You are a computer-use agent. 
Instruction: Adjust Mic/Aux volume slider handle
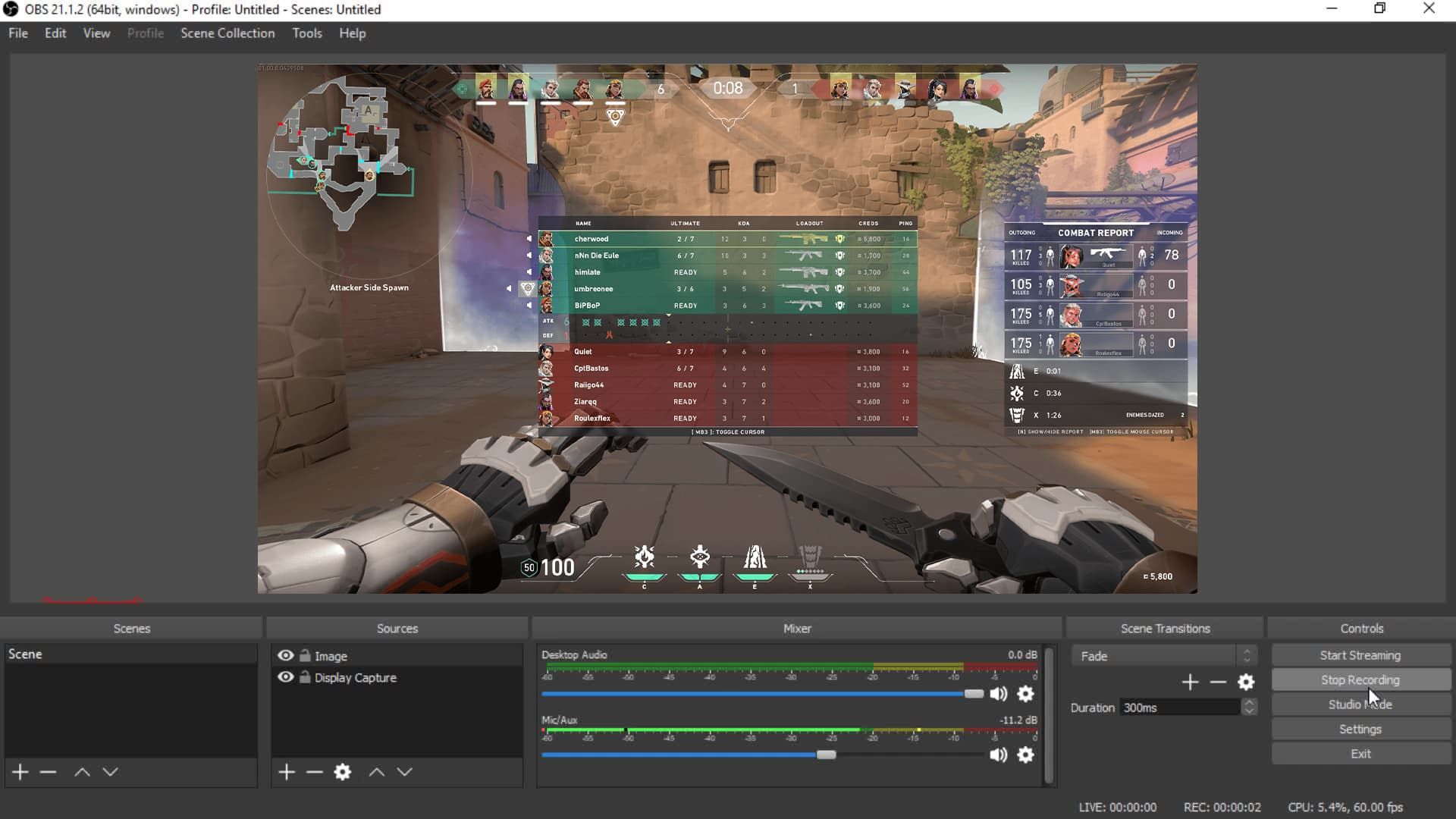coord(826,755)
